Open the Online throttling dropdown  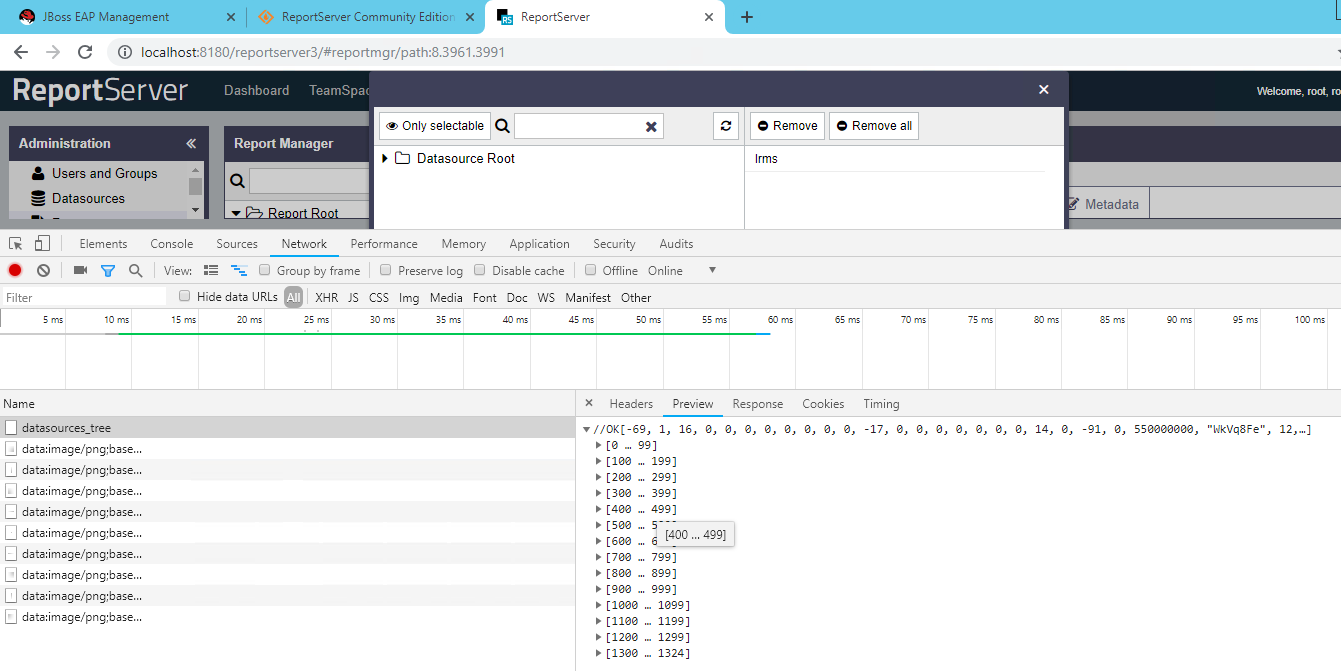pos(683,270)
